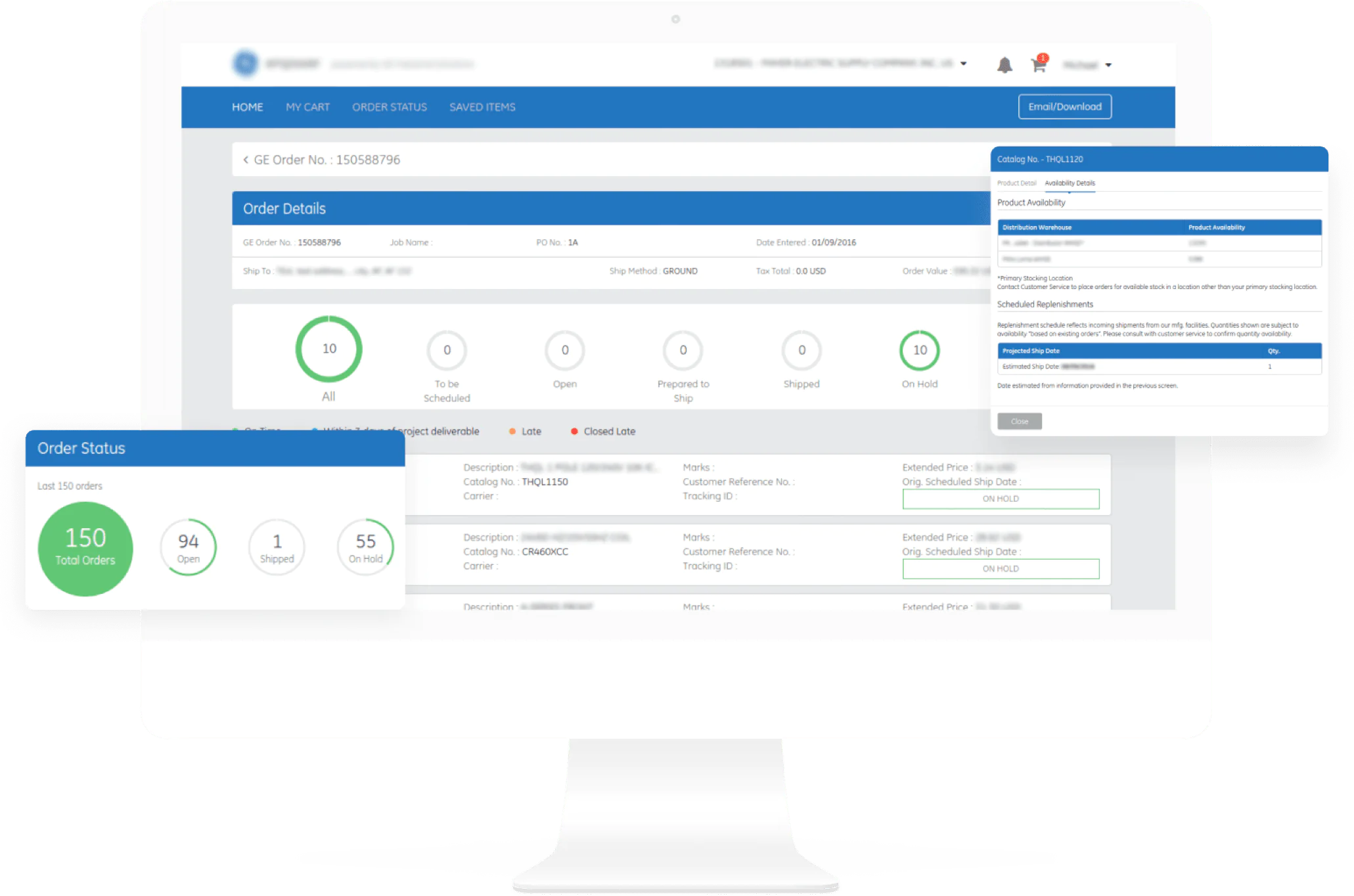Select the ORDER STATUS menu item
The image size is (1354, 896).
coord(388,106)
